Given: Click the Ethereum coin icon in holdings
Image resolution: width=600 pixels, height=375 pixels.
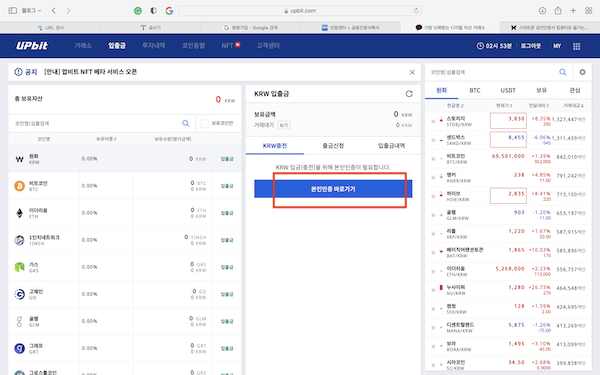Looking at the screenshot, I should pyautogui.click(x=20, y=213).
